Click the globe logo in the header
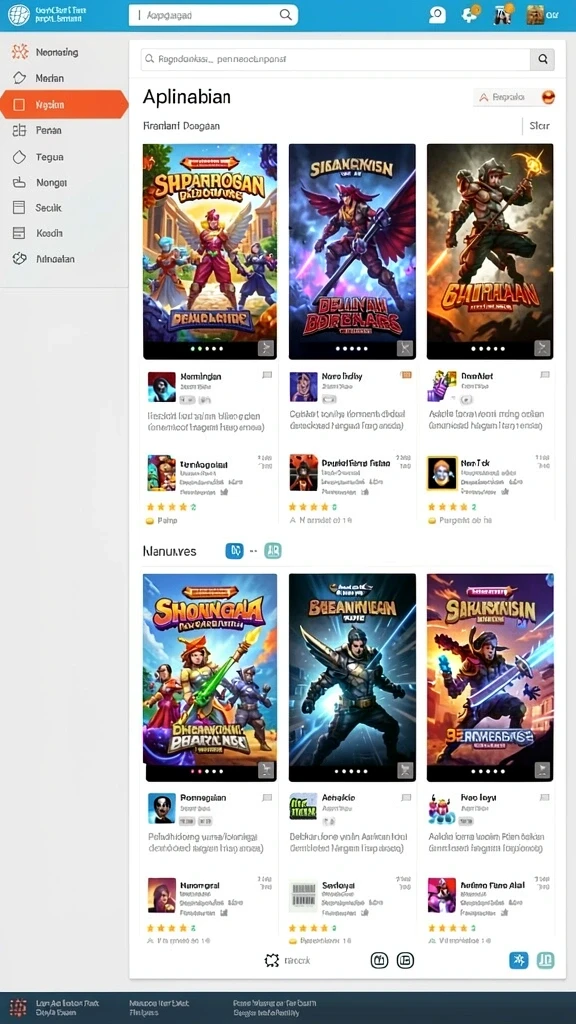The width and height of the screenshot is (576, 1024). [18, 14]
